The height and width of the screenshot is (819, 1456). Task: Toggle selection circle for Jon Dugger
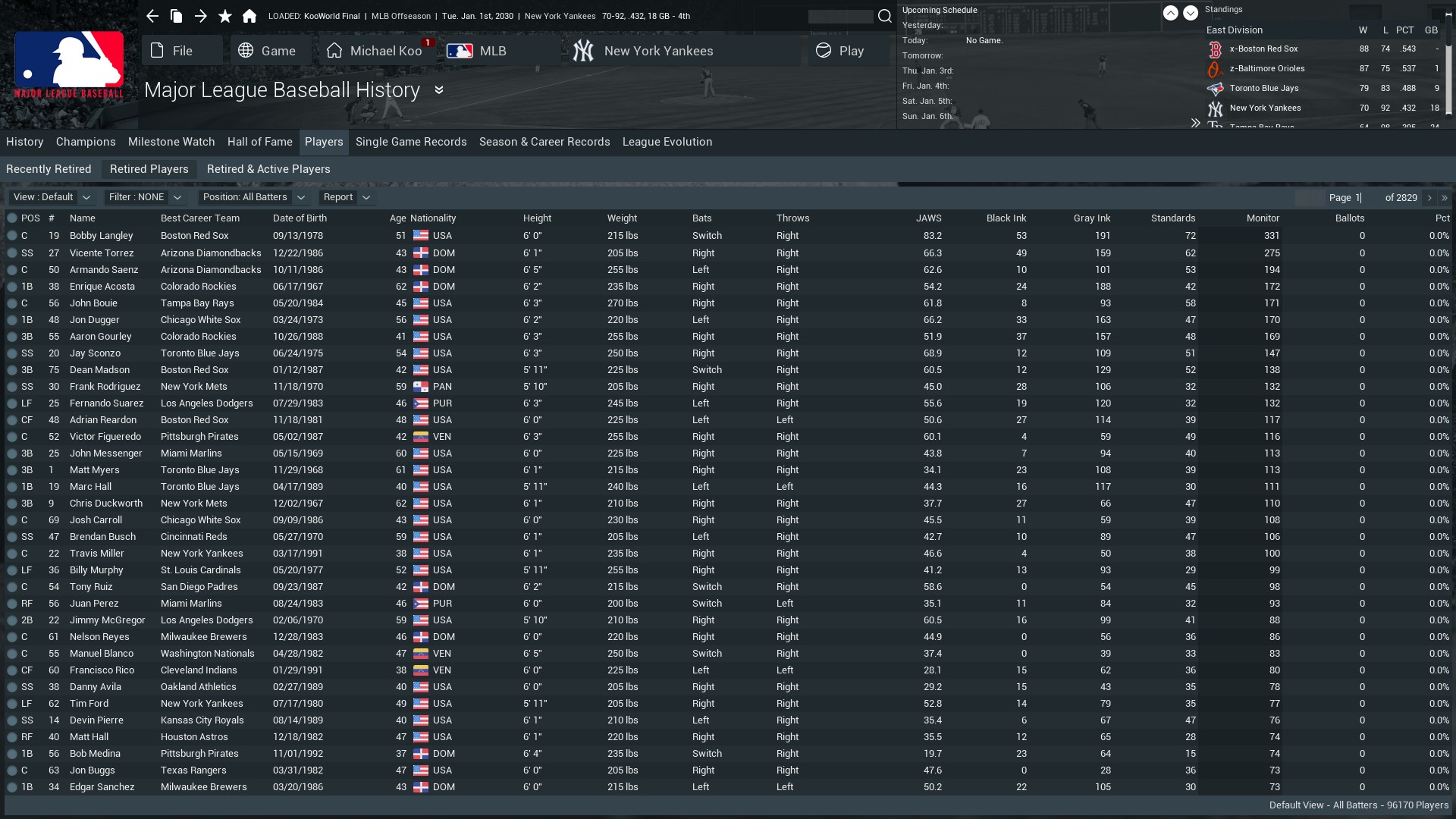click(12, 320)
